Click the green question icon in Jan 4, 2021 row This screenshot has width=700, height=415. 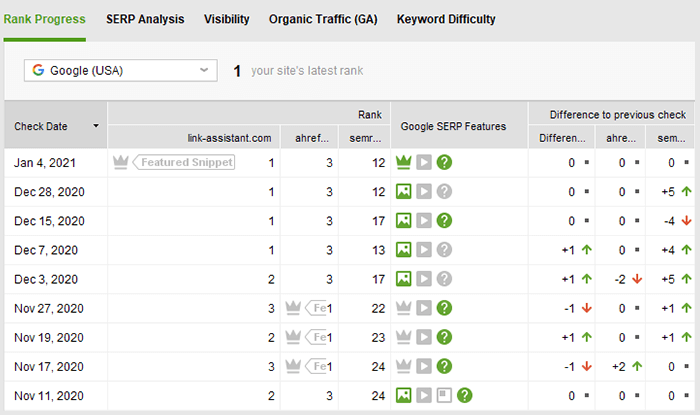(444, 162)
